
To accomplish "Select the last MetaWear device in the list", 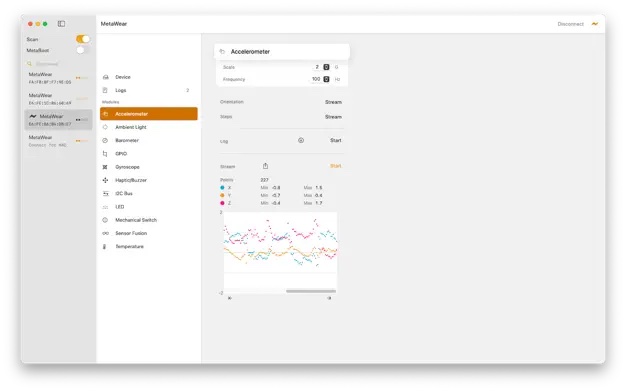I will pyautogui.click(x=58, y=141).
